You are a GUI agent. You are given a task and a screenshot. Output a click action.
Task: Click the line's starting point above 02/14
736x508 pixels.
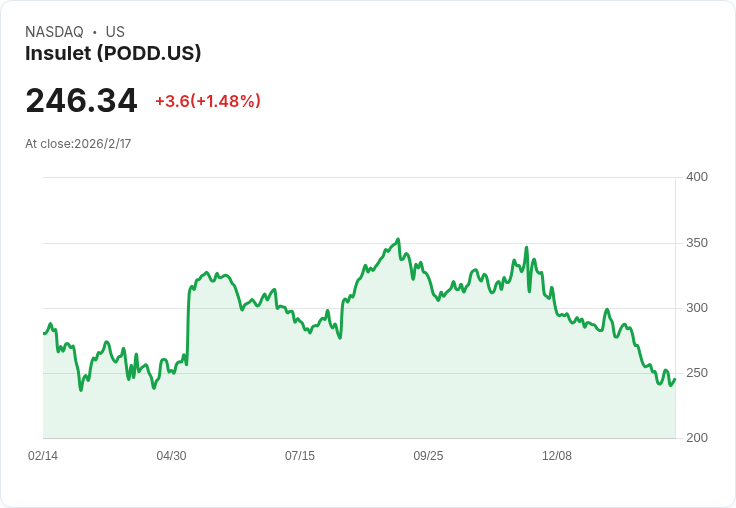(x=44, y=333)
